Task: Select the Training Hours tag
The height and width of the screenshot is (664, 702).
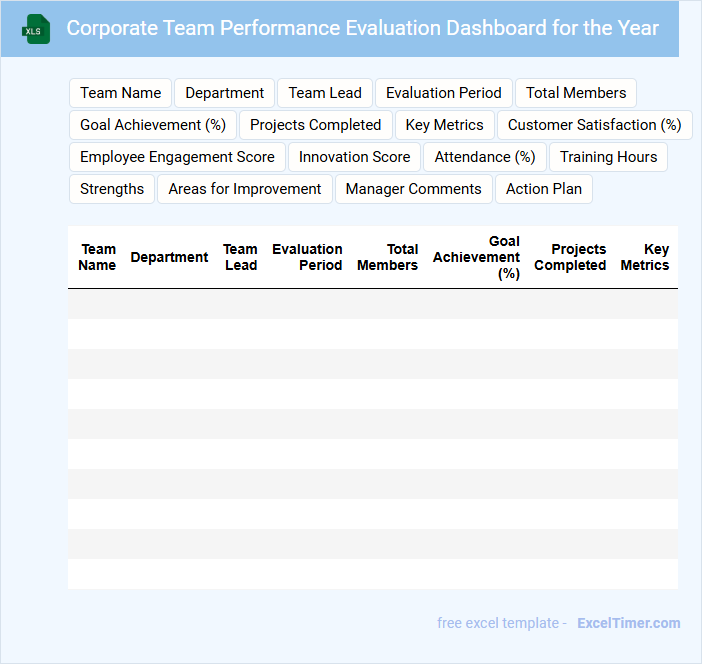Action: [x=608, y=157]
